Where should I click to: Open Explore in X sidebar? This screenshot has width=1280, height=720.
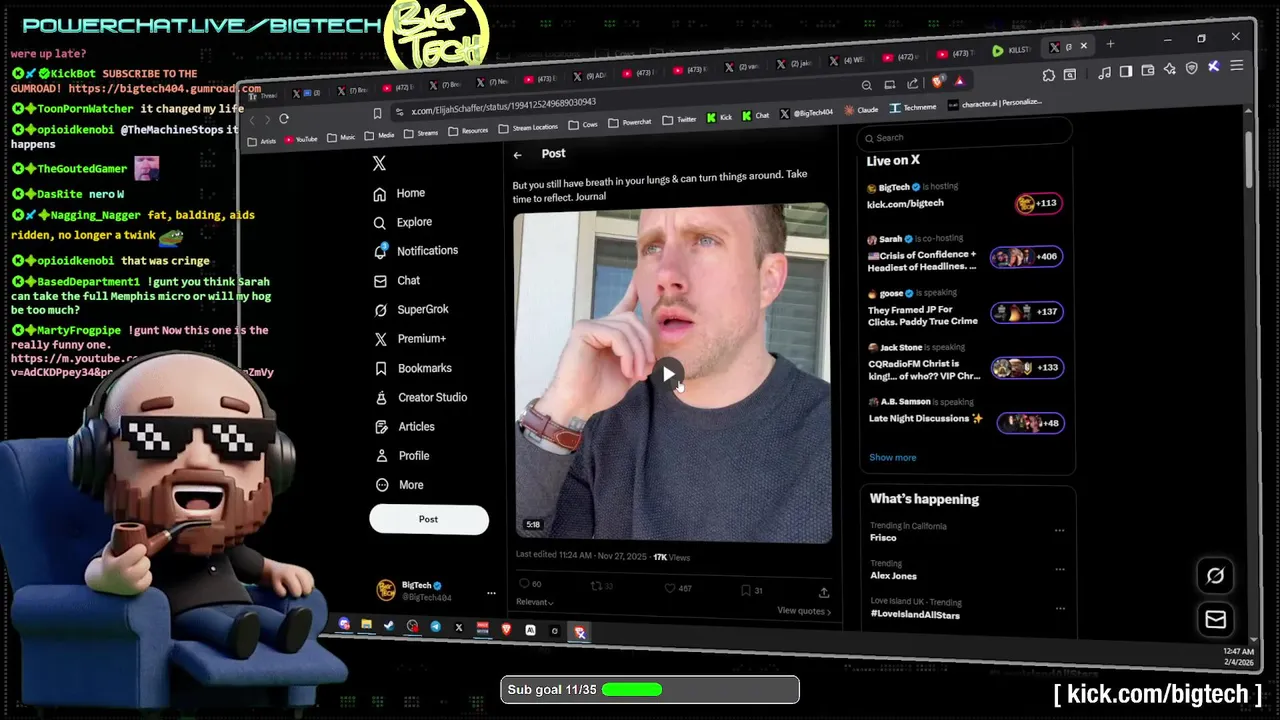click(x=402, y=222)
